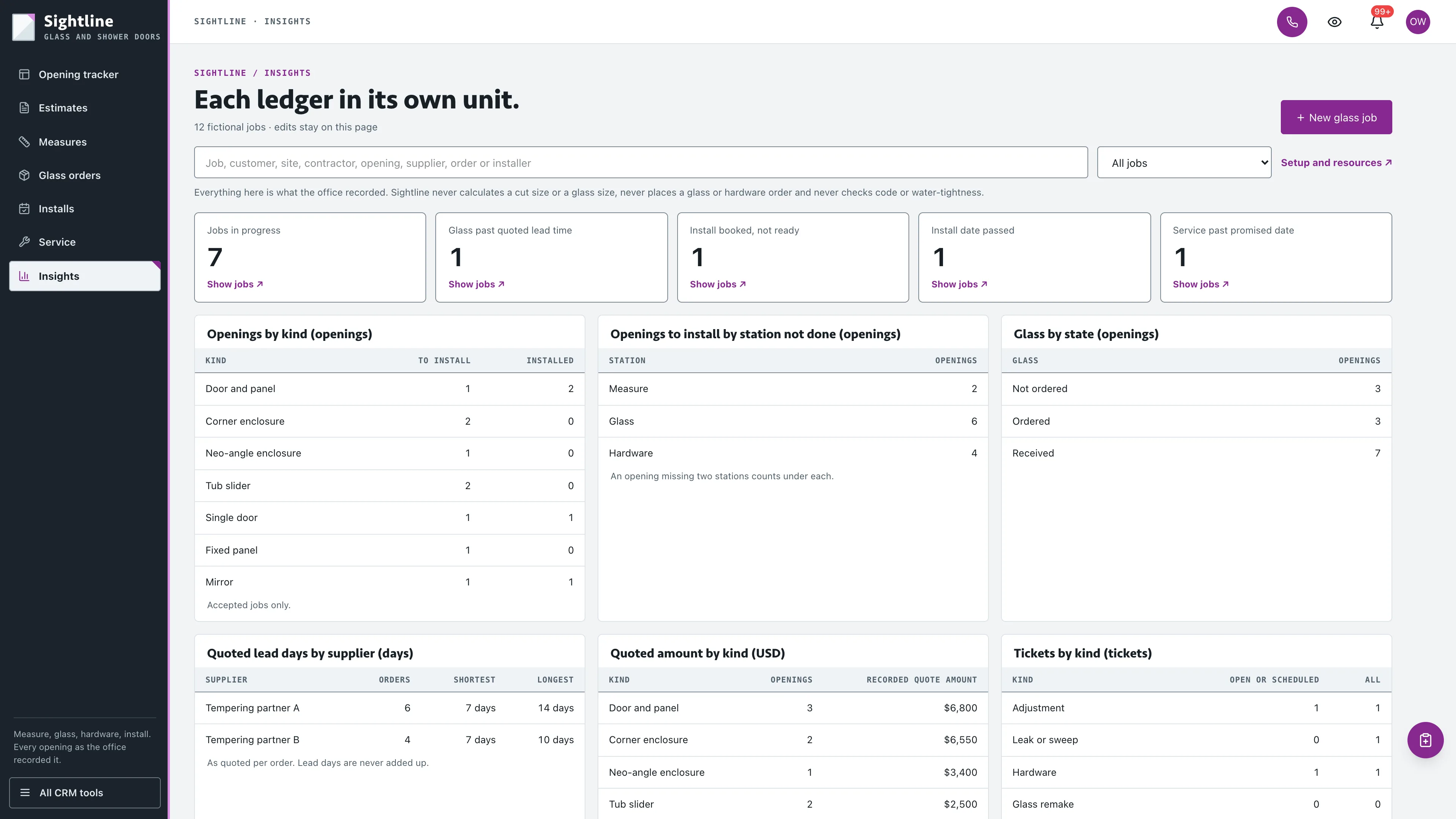This screenshot has height=819, width=1456.
Task: Click the Insights chart icon
Action: coord(24,276)
